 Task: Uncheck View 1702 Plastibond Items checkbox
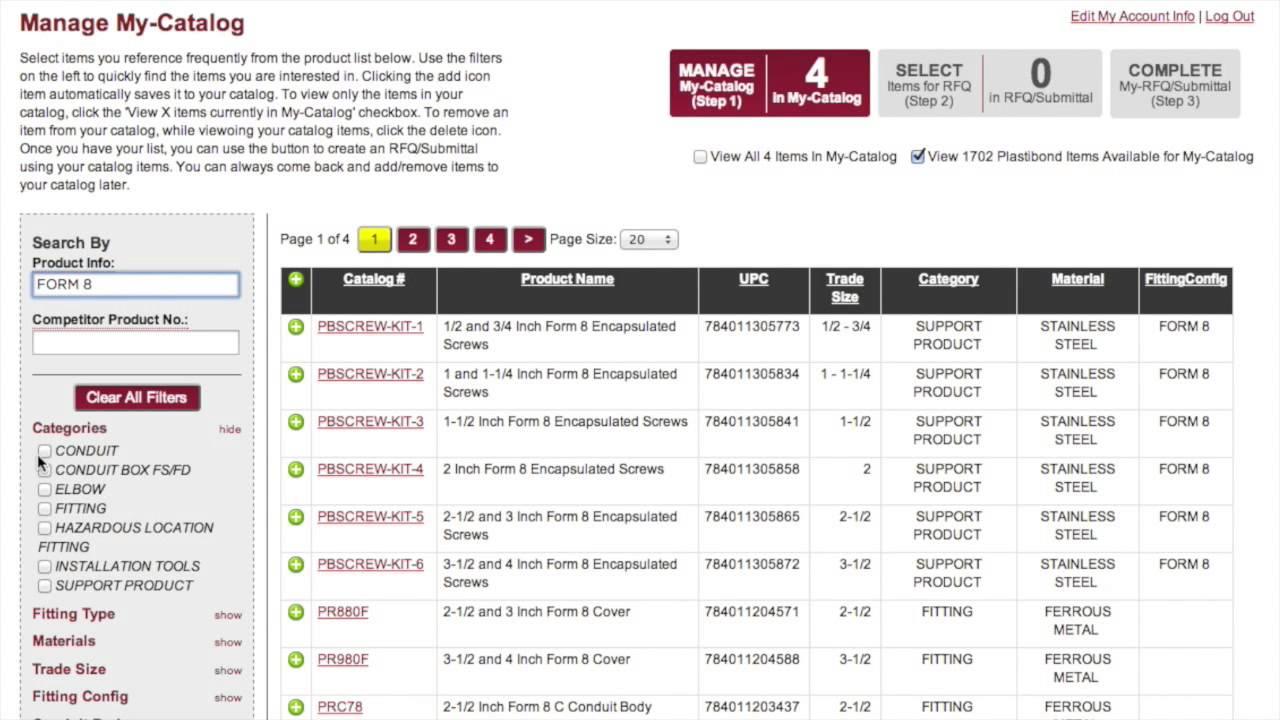click(917, 157)
